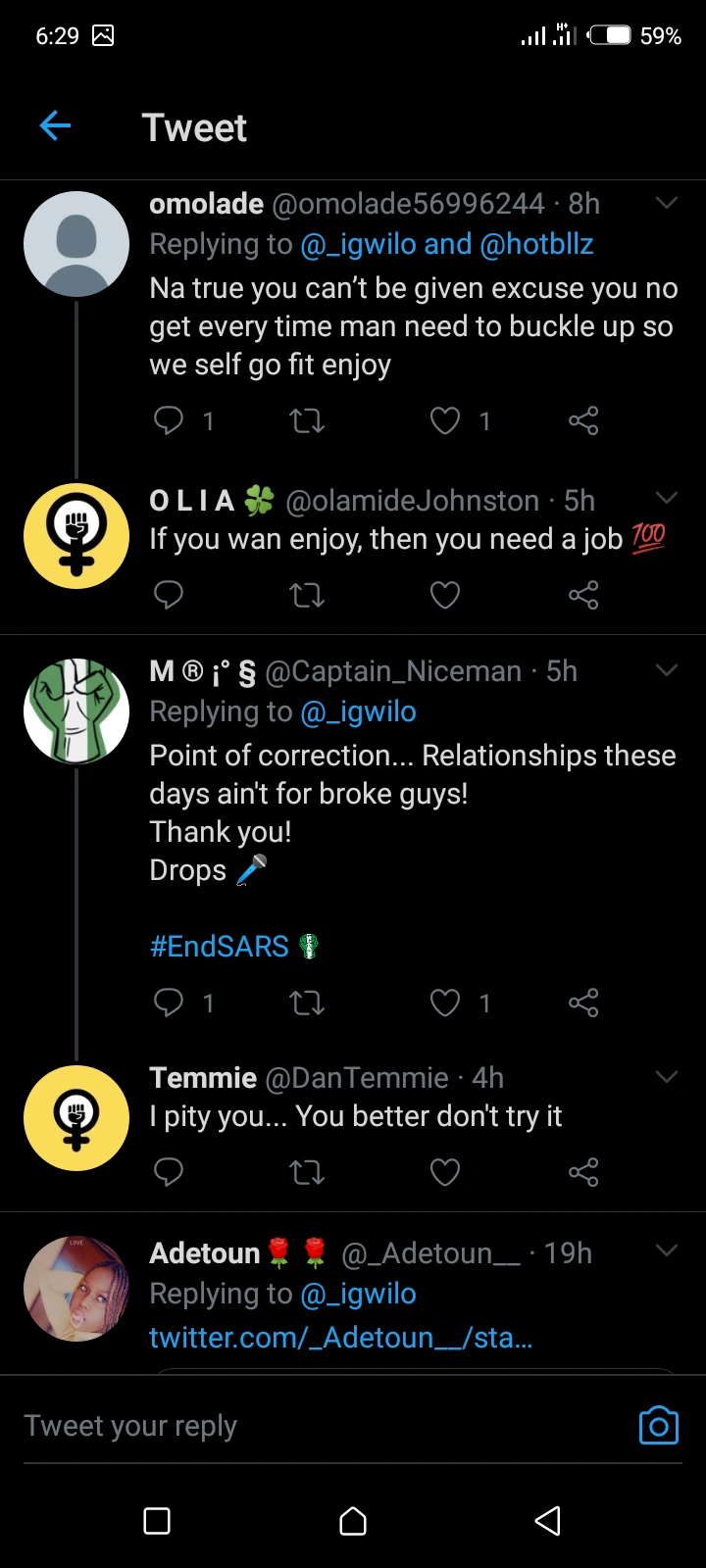The image size is (706, 1568).
Task: Reply to Temmie's tweet via comment icon
Action: (x=169, y=1172)
